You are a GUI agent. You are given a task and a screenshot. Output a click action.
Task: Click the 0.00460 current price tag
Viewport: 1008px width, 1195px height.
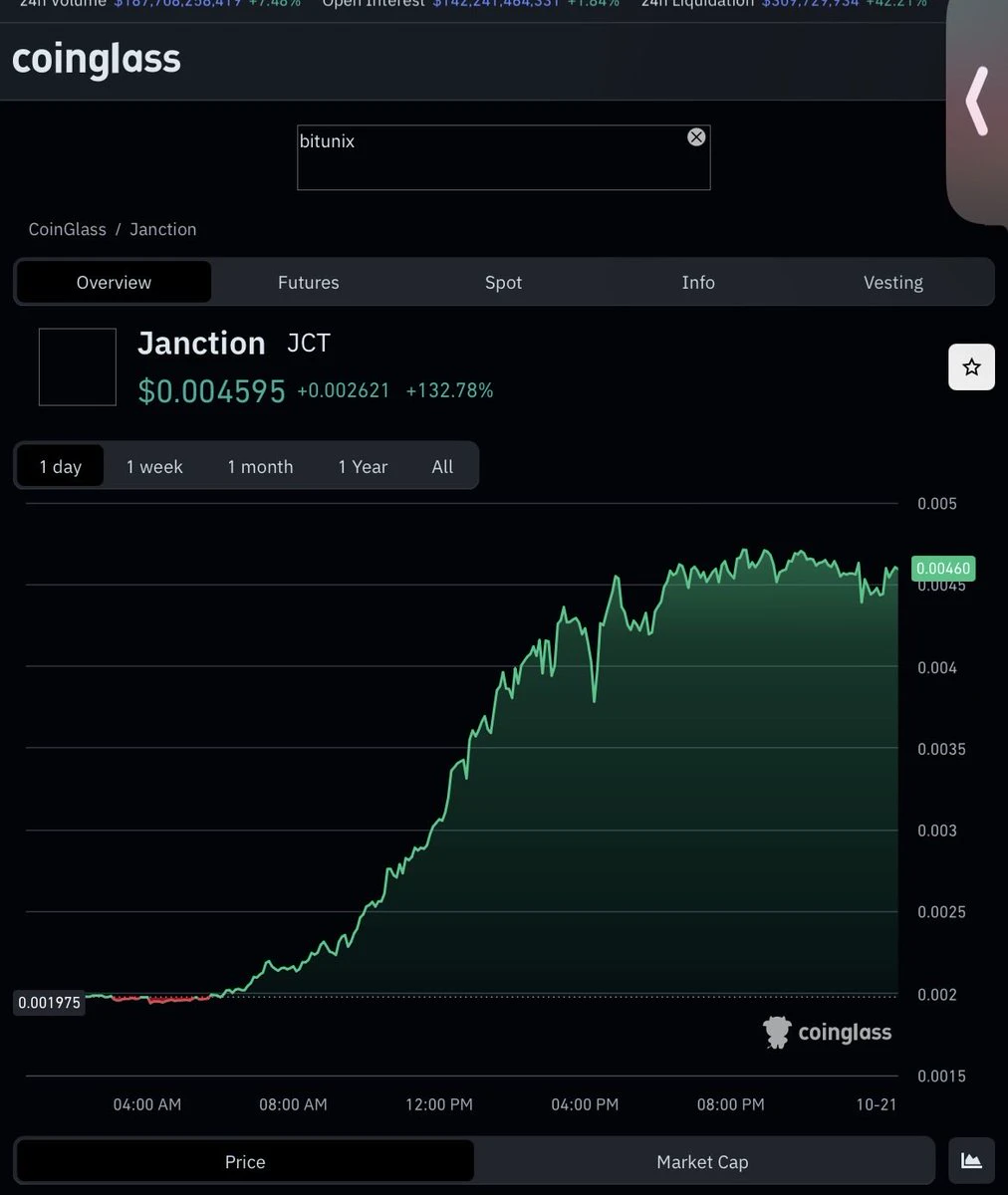(942, 568)
